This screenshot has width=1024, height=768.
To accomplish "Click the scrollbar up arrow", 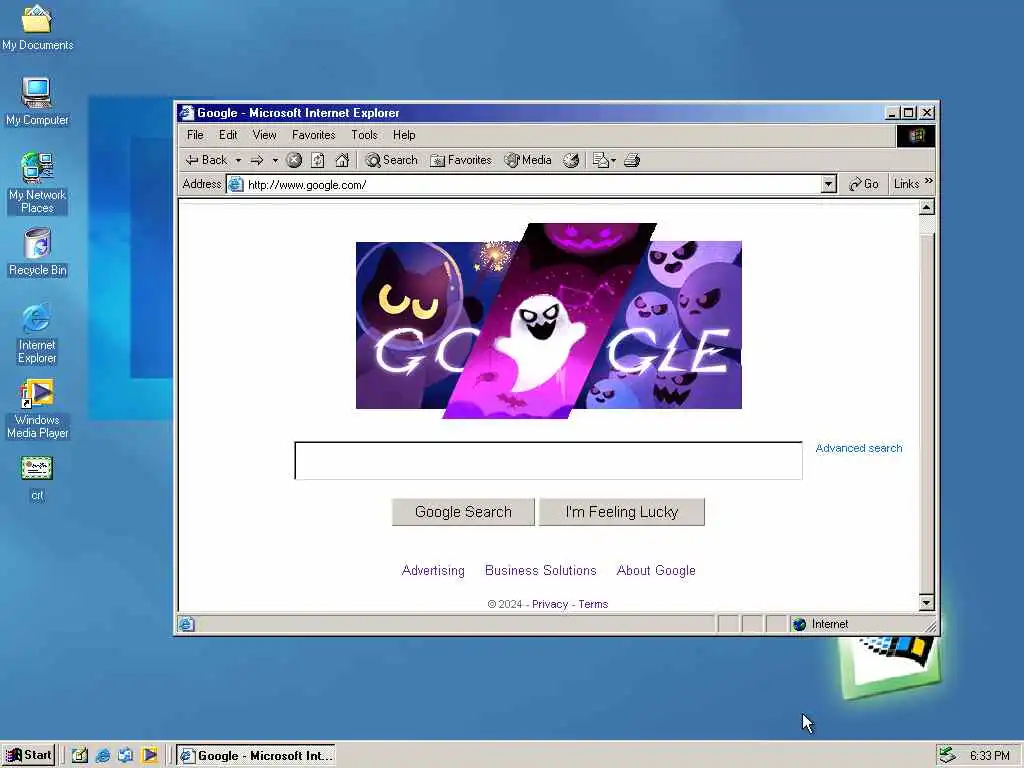I will pos(927,208).
